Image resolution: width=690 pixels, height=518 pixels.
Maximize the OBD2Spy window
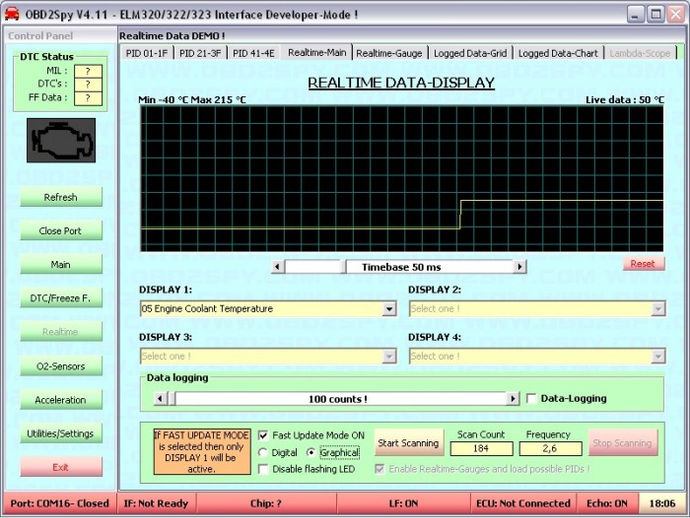(x=656, y=15)
